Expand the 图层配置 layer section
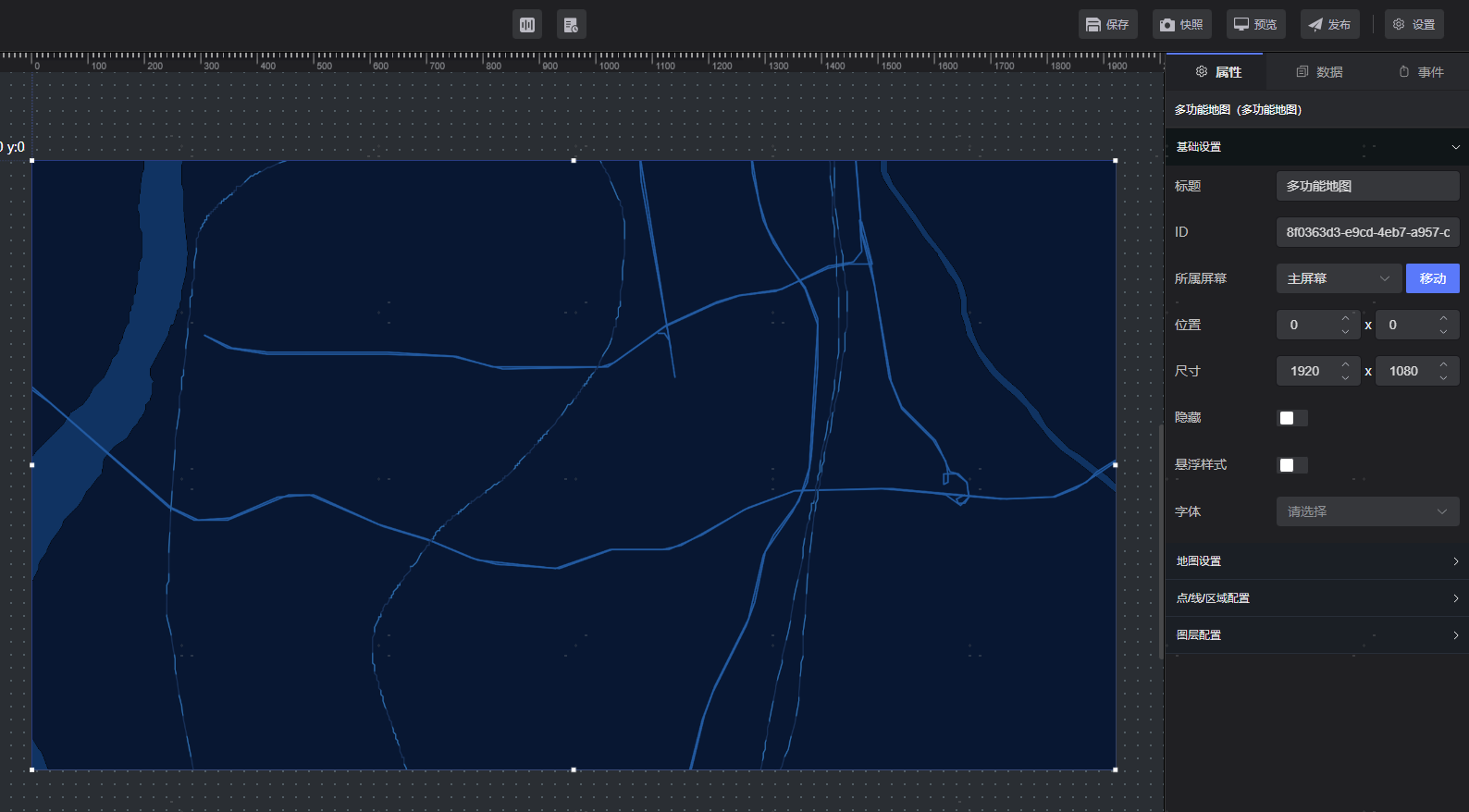Image resolution: width=1469 pixels, height=812 pixels. 1316,635
